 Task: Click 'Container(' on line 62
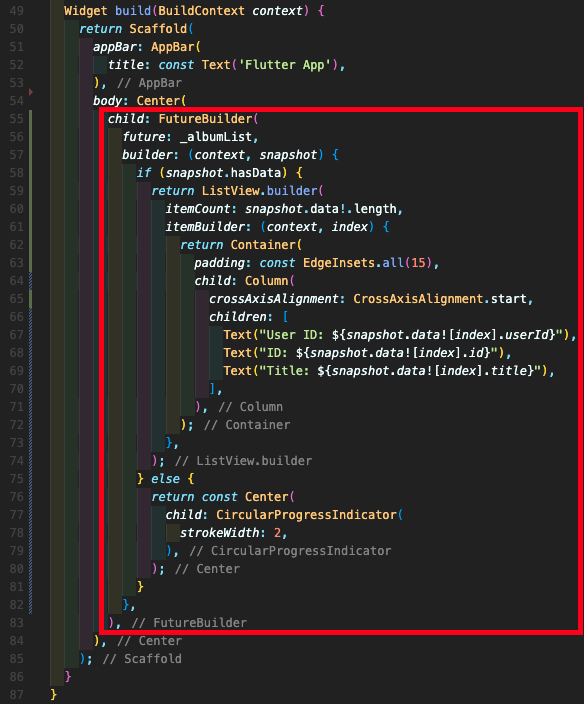click(x=266, y=245)
